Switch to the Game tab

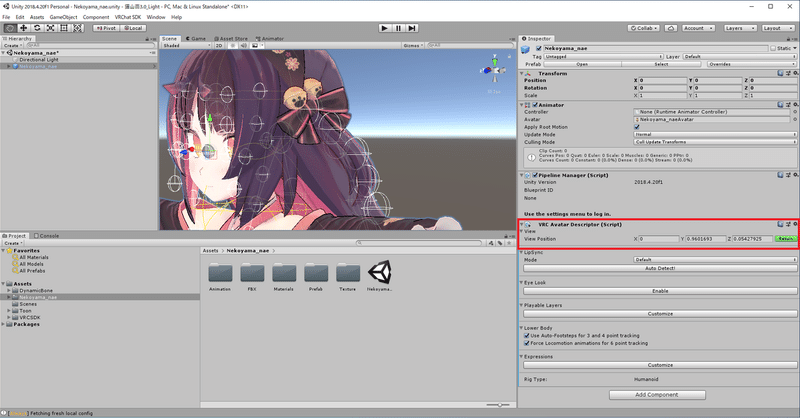(196, 39)
